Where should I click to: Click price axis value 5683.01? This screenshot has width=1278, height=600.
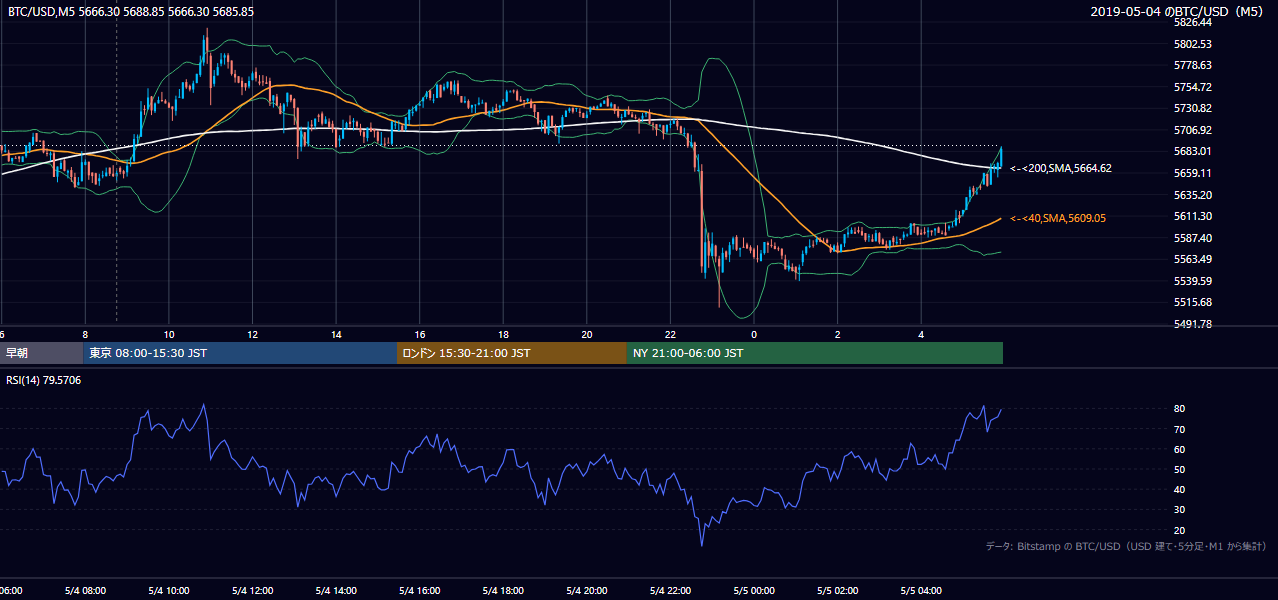tap(1193, 151)
